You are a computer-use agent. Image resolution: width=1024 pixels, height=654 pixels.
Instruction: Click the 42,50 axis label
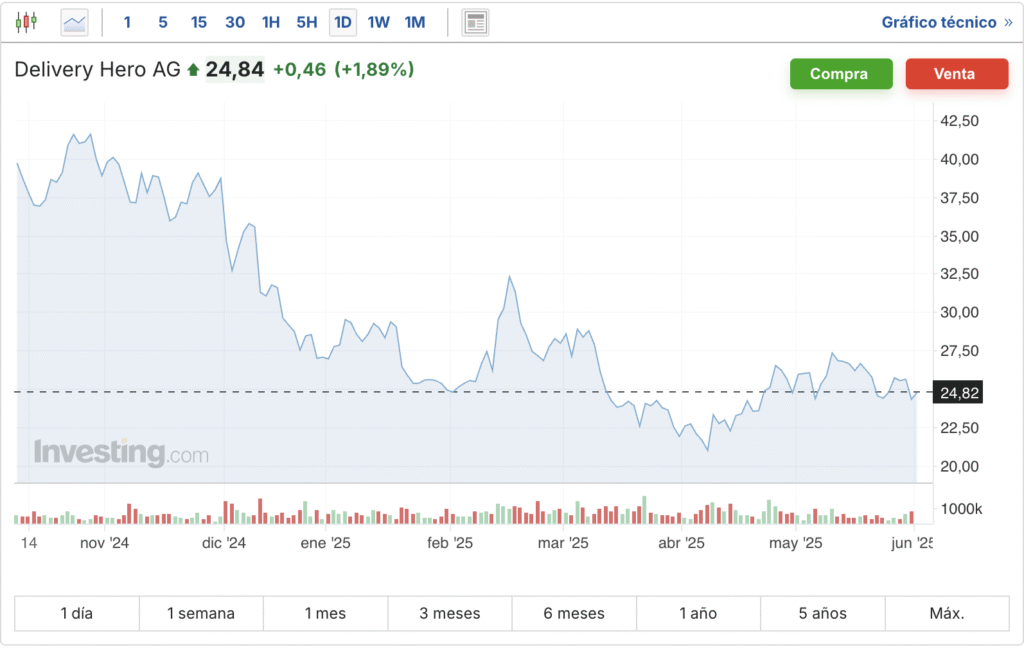(959, 121)
